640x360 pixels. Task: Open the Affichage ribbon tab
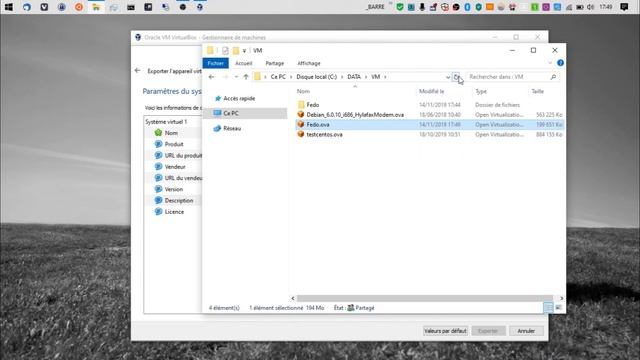coord(309,63)
